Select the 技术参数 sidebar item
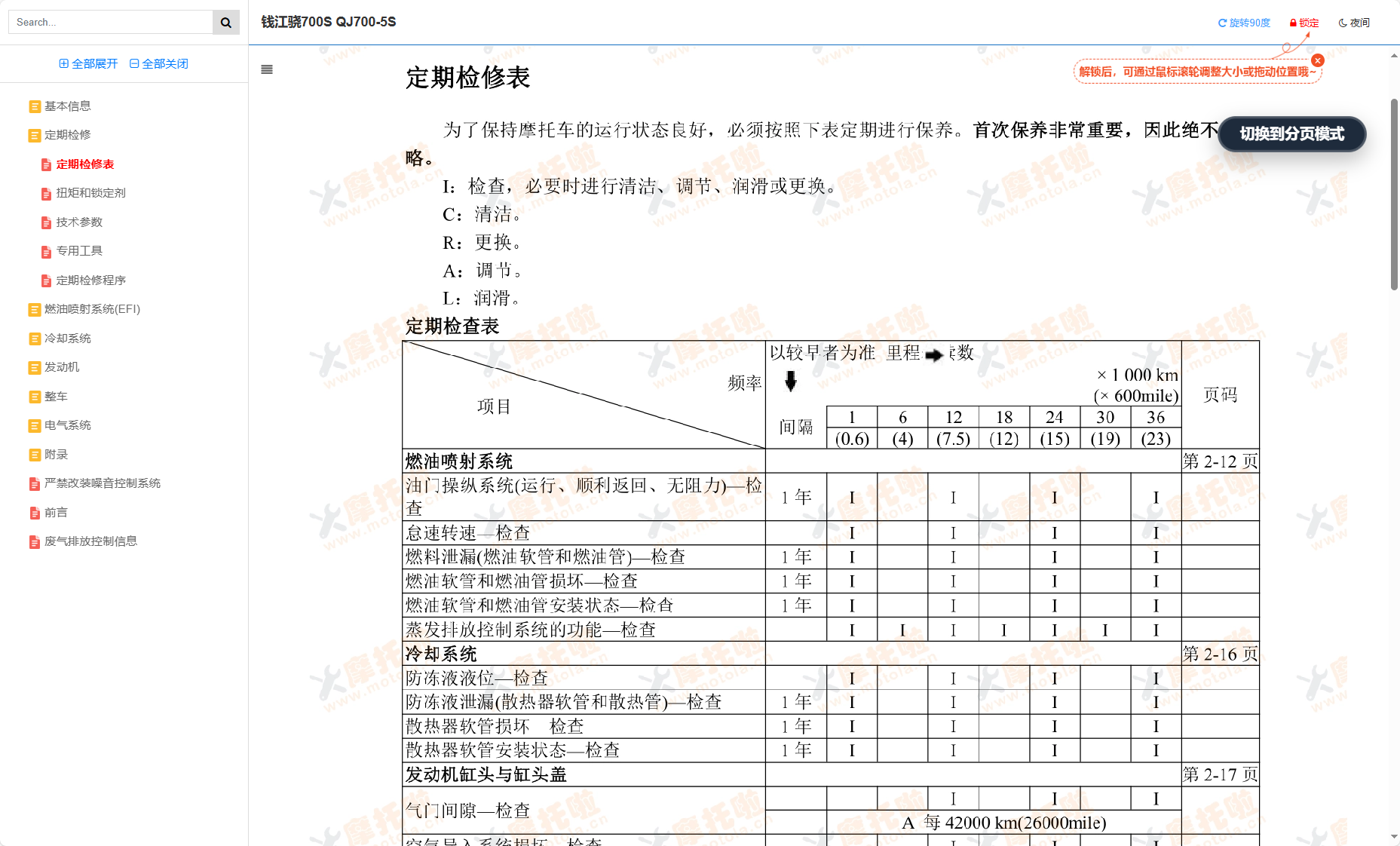 78,222
